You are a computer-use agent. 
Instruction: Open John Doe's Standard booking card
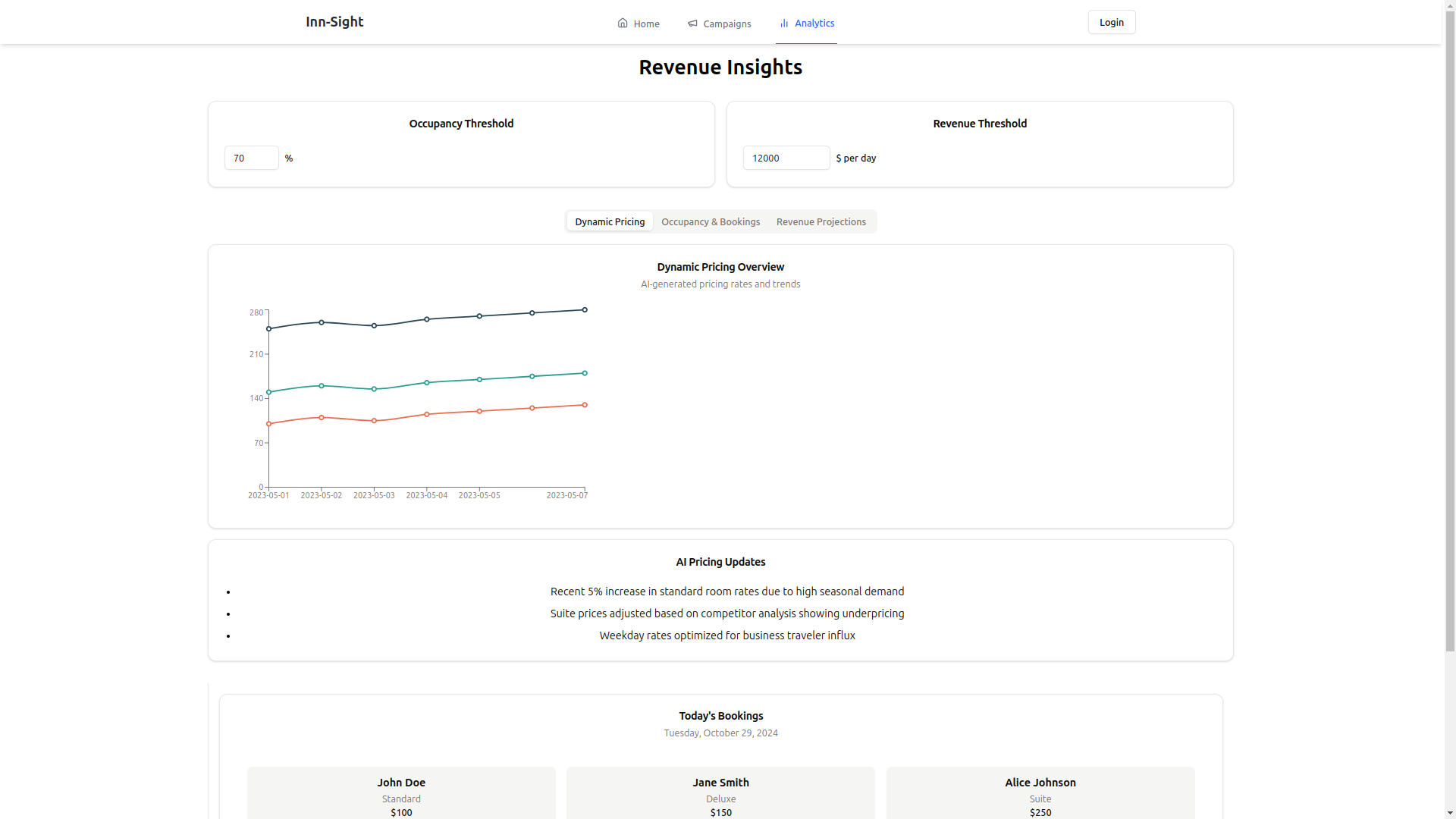(401, 792)
